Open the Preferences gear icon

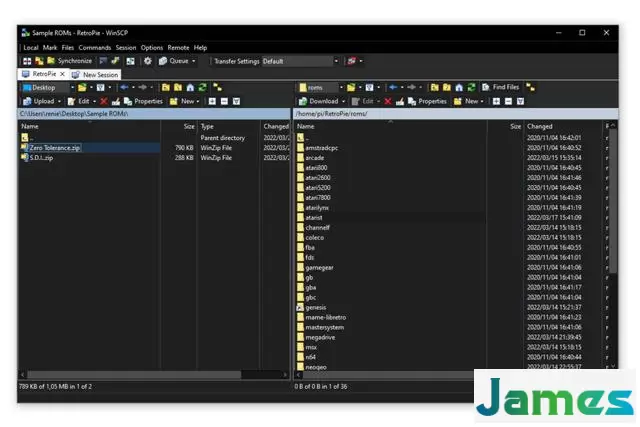pyautogui.click(x=148, y=61)
